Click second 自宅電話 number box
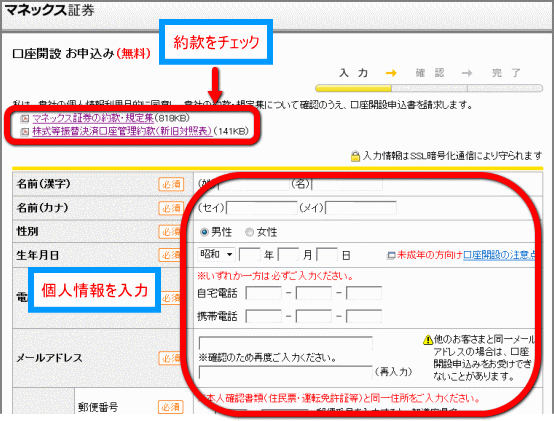 point(314,293)
